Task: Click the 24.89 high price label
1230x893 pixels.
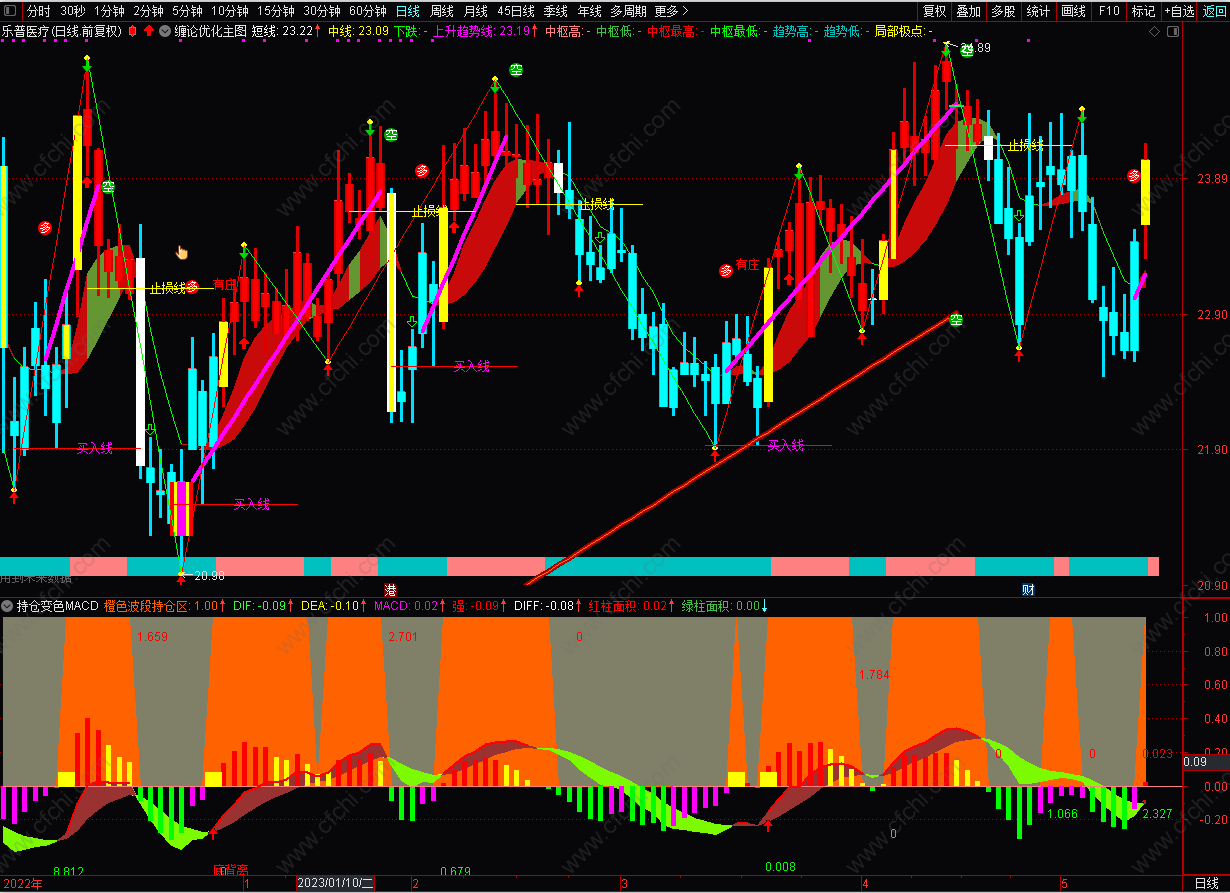Action: (976, 48)
